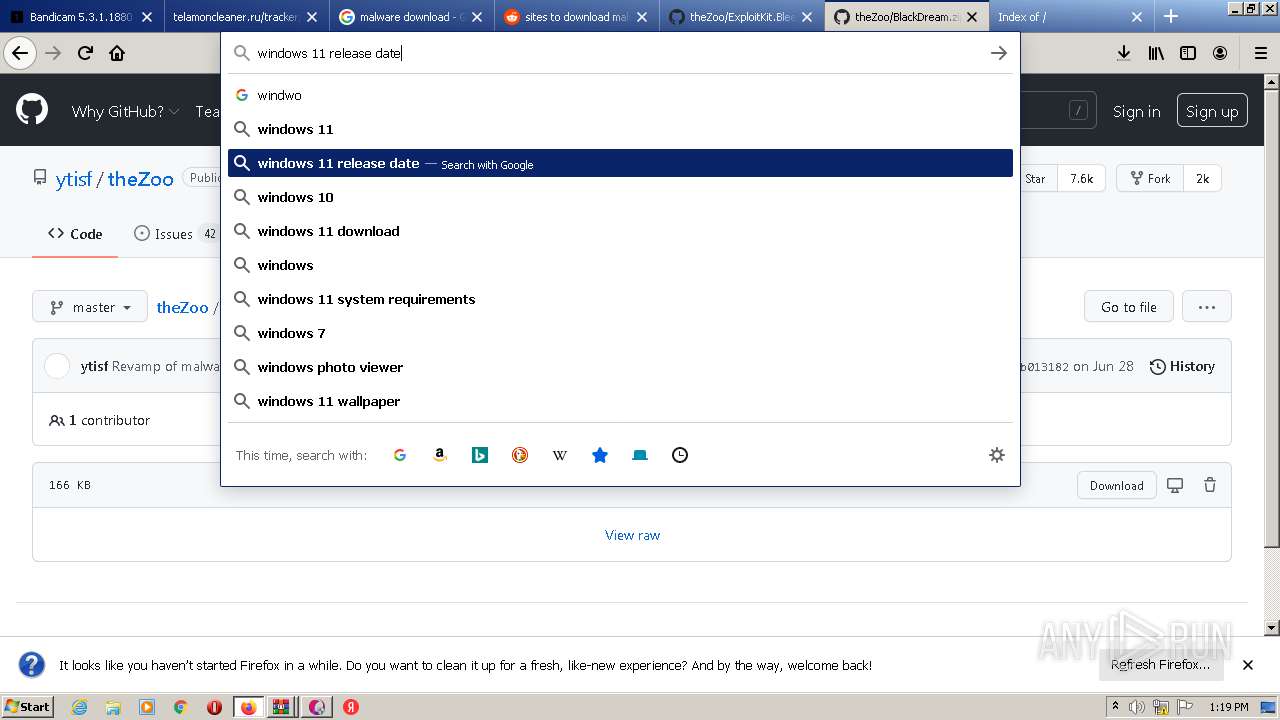Launch Chrome from the taskbar

point(180,707)
